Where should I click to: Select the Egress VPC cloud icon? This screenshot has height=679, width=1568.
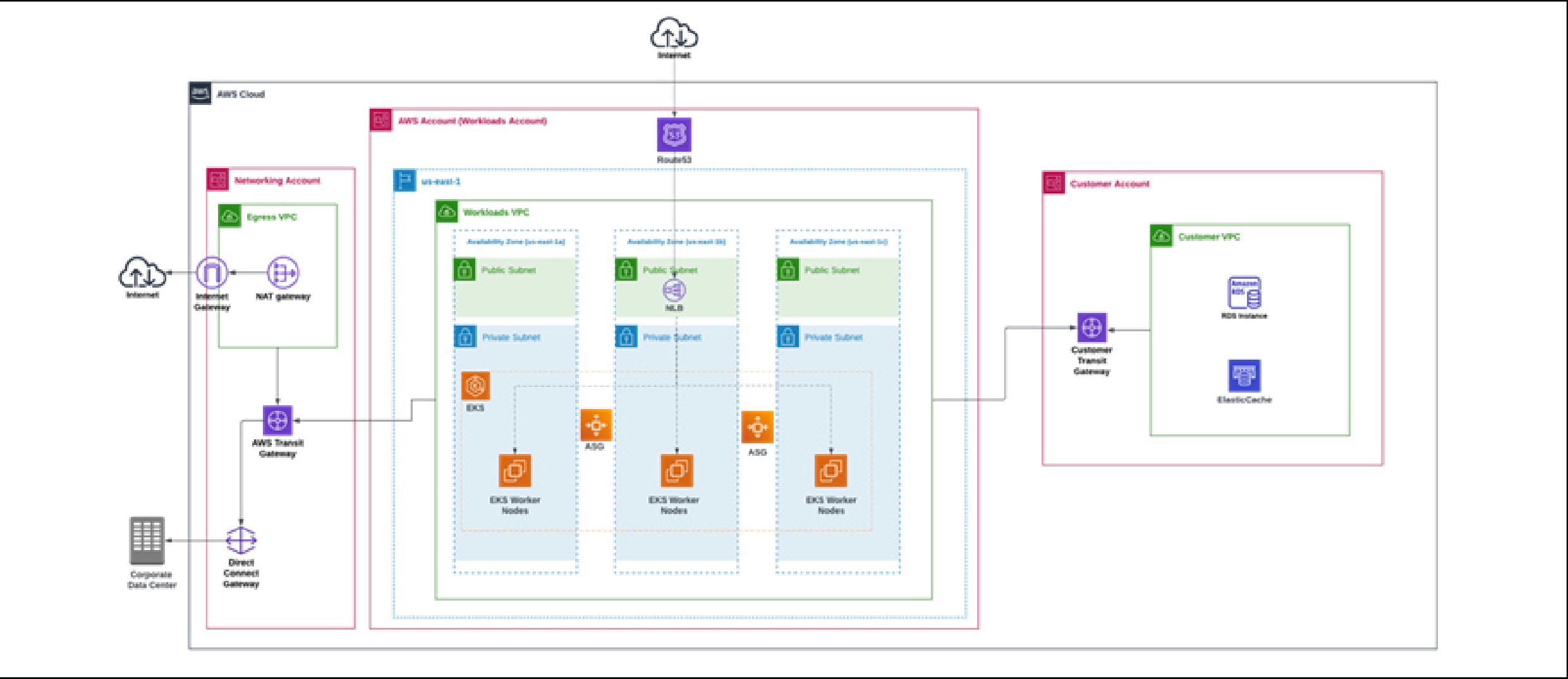pos(229,217)
